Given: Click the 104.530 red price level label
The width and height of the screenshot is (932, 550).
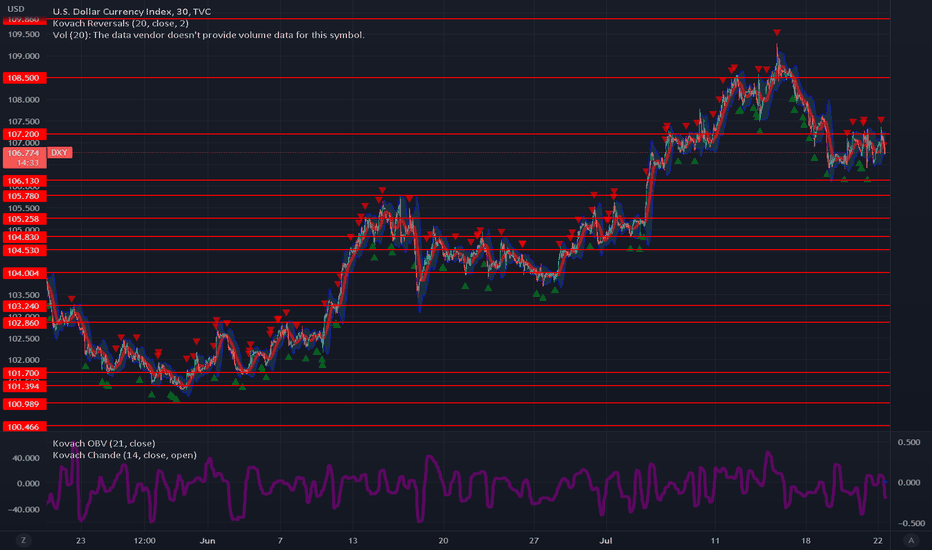Looking at the screenshot, I should point(24,250).
